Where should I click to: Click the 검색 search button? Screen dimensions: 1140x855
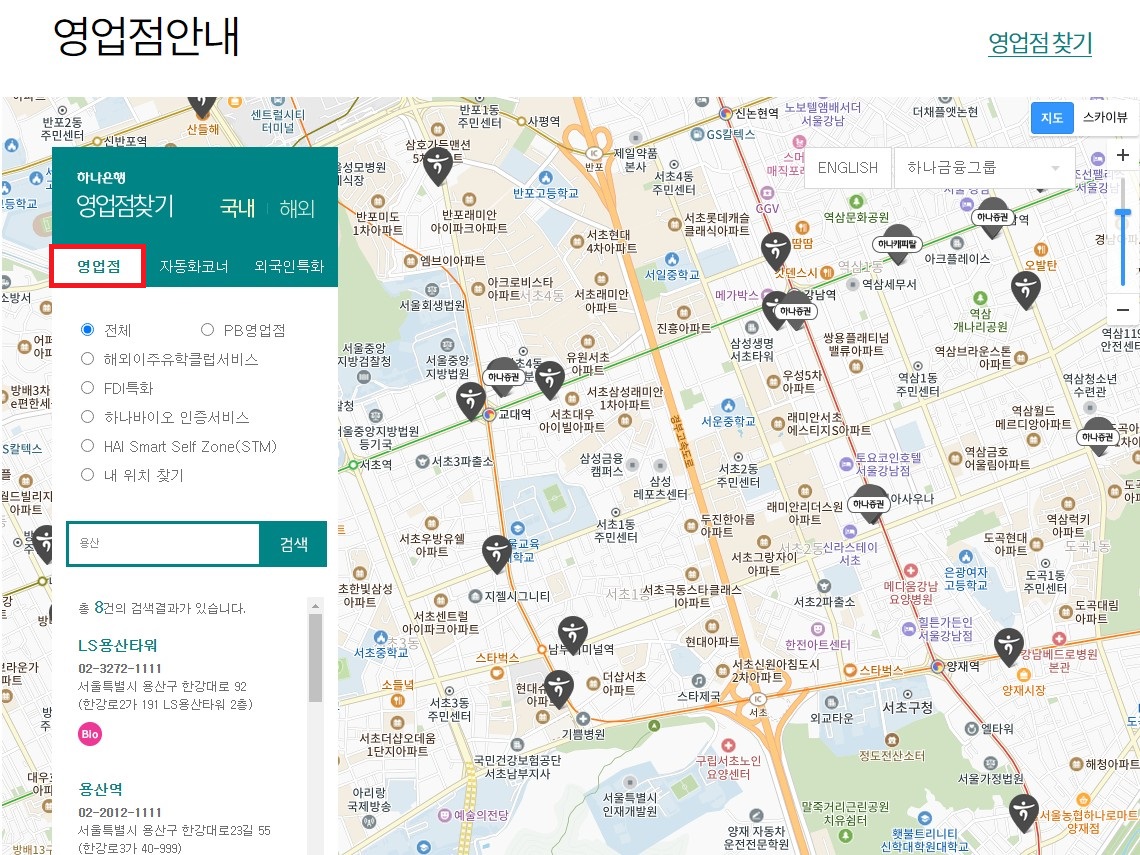point(294,544)
